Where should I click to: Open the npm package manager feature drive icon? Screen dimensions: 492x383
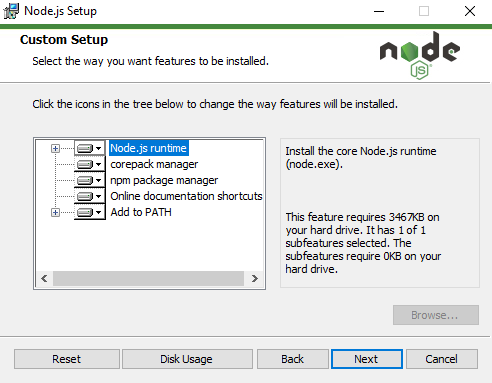89,180
